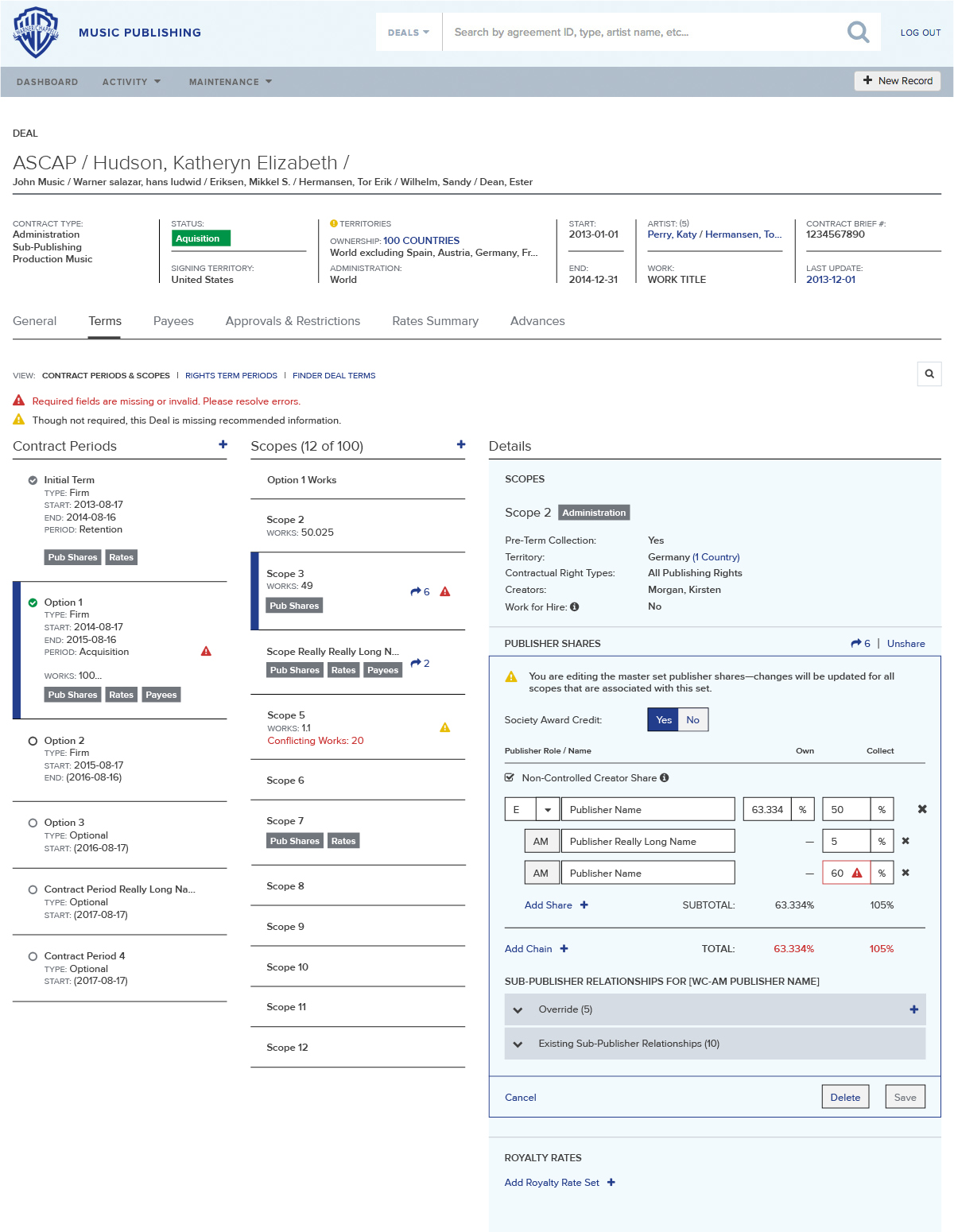Click the yellow warning icon in master set notice
This screenshot has width=954, height=1232.
[x=511, y=676]
